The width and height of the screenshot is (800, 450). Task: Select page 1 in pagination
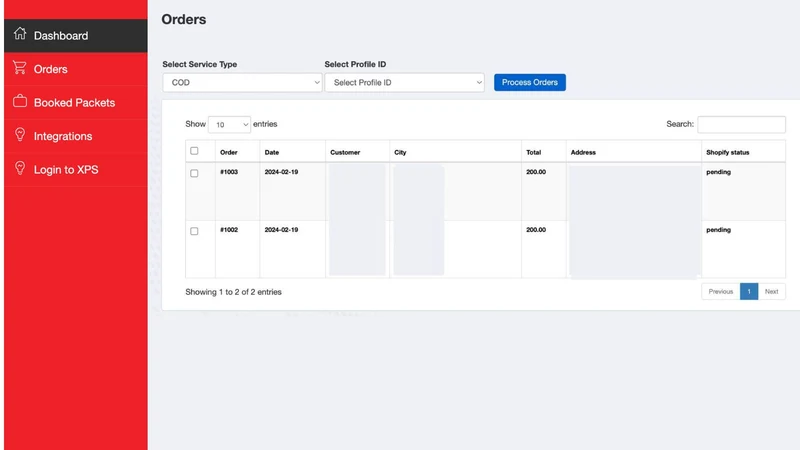point(749,291)
